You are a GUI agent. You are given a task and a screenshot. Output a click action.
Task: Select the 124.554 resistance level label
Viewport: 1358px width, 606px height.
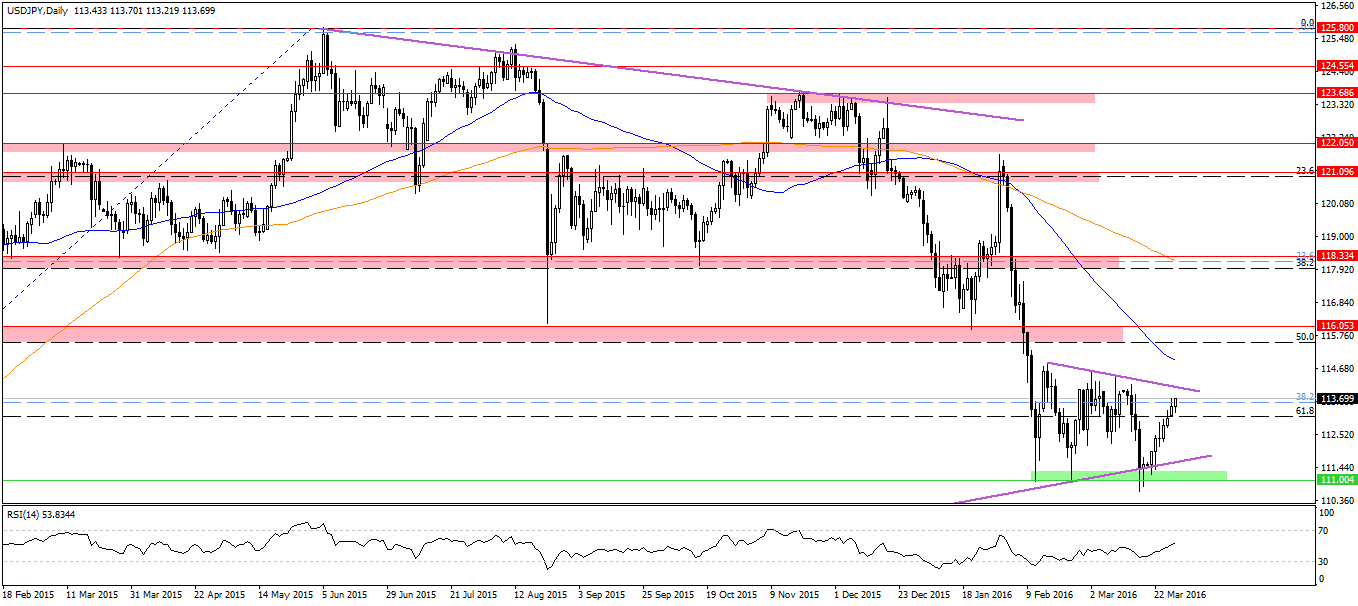point(1337,66)
